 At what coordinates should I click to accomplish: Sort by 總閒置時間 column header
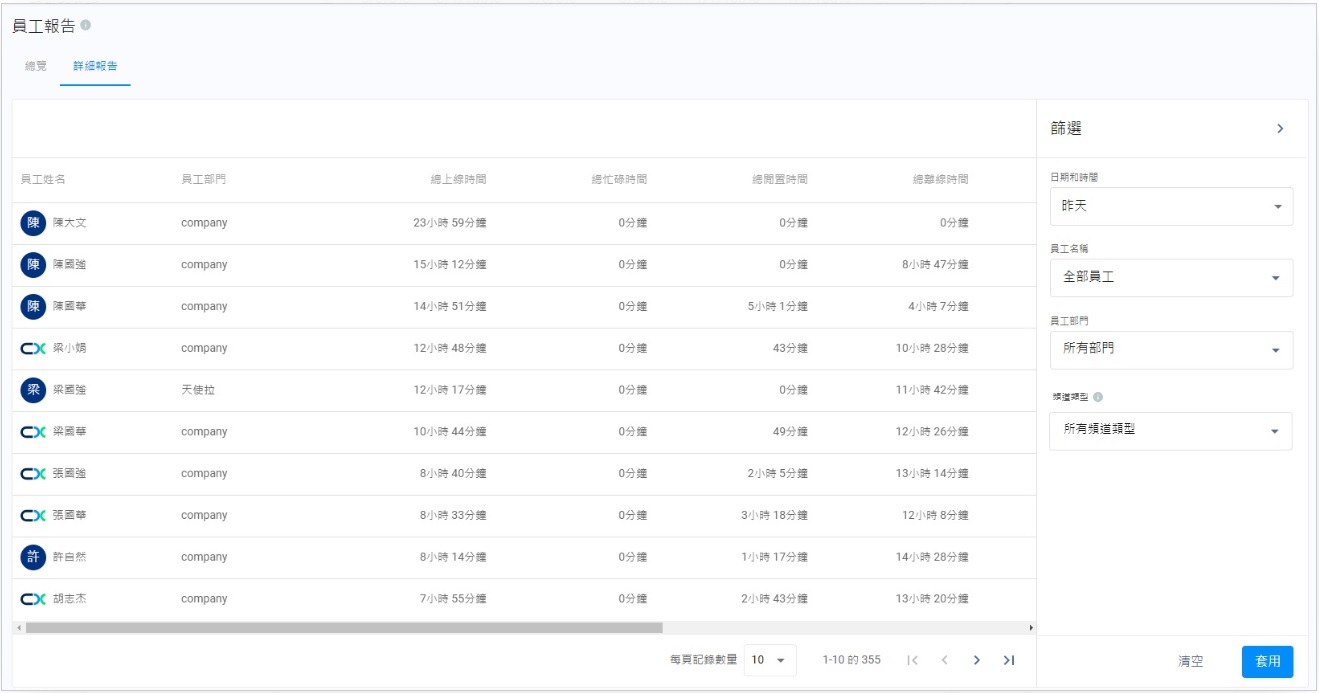780,180
